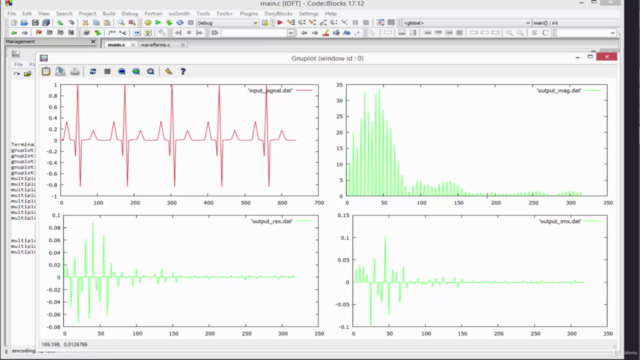Viewport: 640px width, 360px height.
Task: Close the Management panel
Action: [x=93, y=41]
